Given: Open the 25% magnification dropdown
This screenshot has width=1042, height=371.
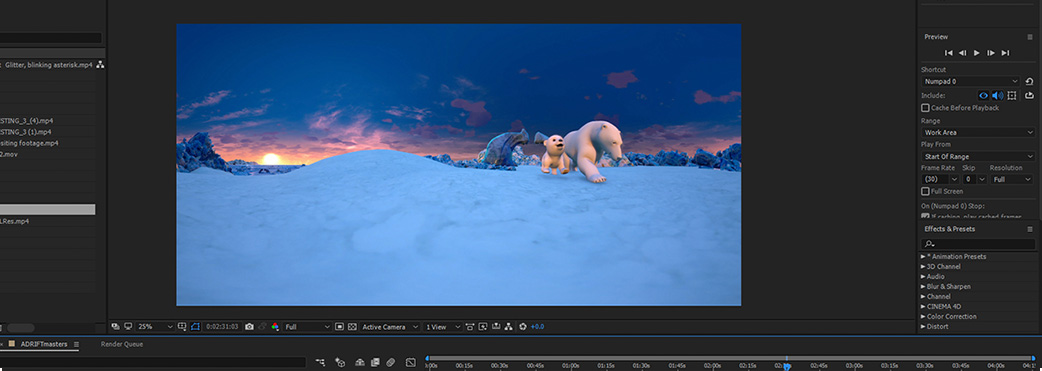Looking at the screenshot, I should tap(155, 326).
